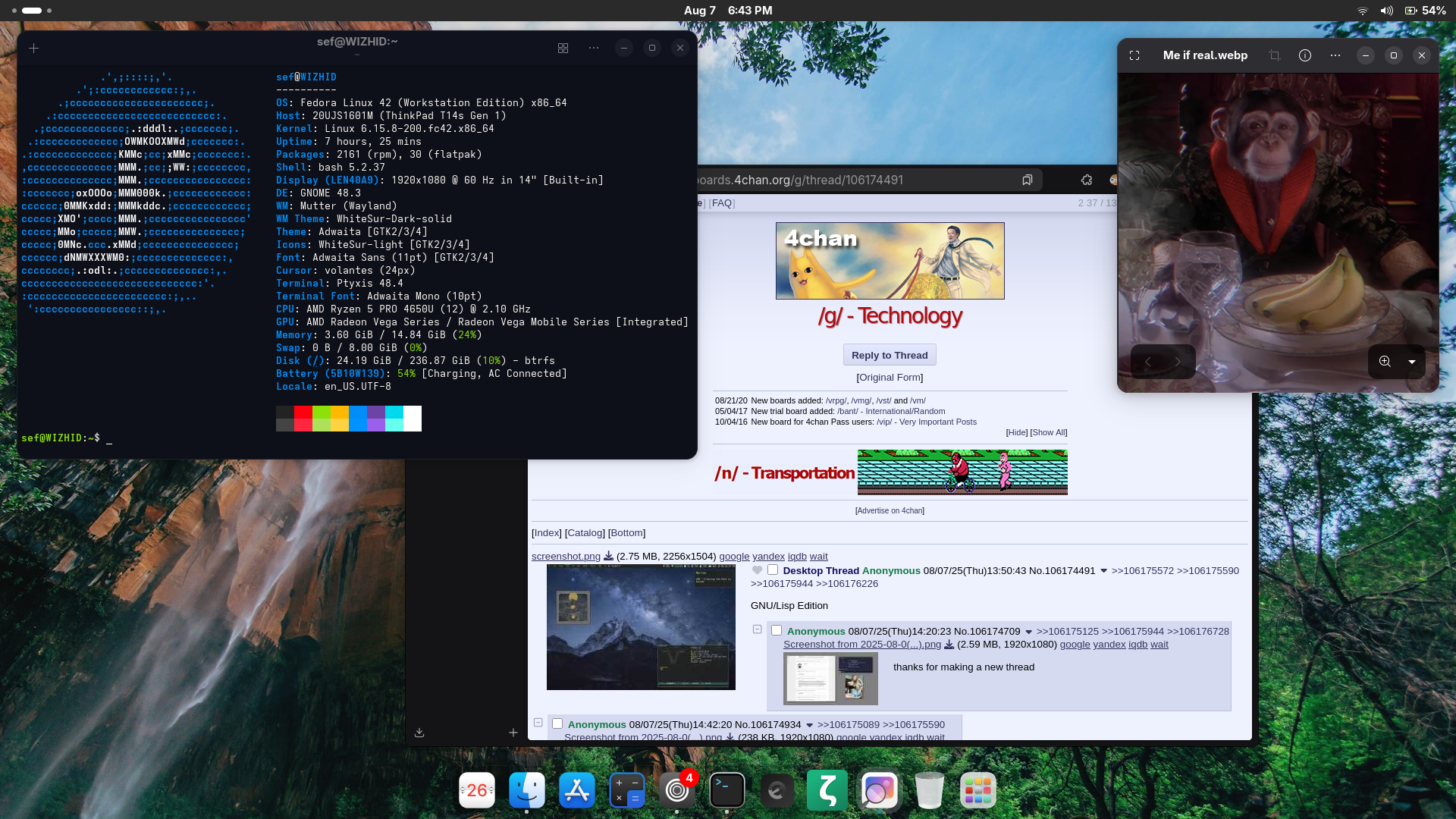Open the Finder-style file manager in dock
Viewport: 1456px width, 819px height.
pos(527,791)
